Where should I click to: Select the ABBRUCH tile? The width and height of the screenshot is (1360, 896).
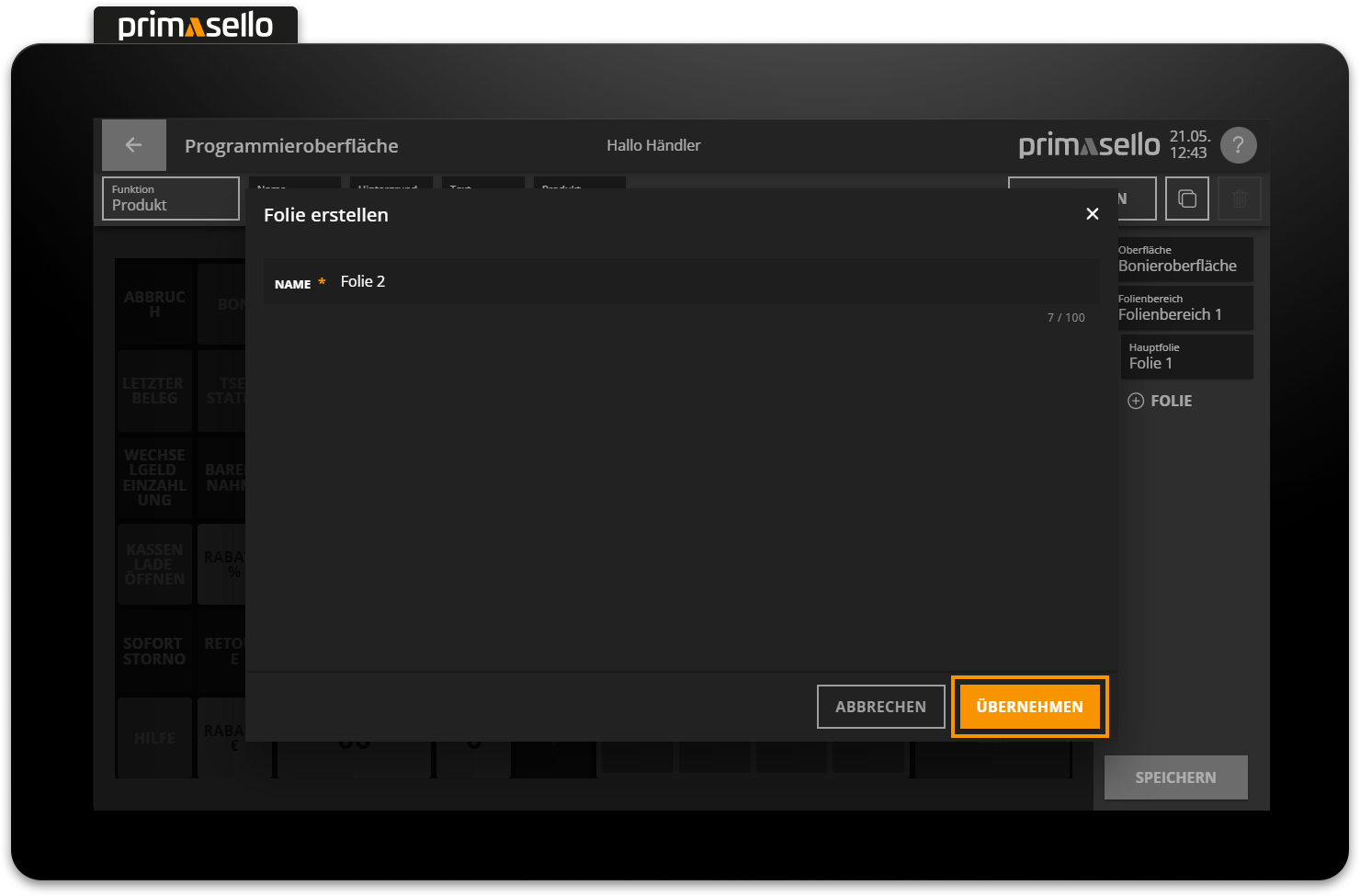click(x=154, y=303)
